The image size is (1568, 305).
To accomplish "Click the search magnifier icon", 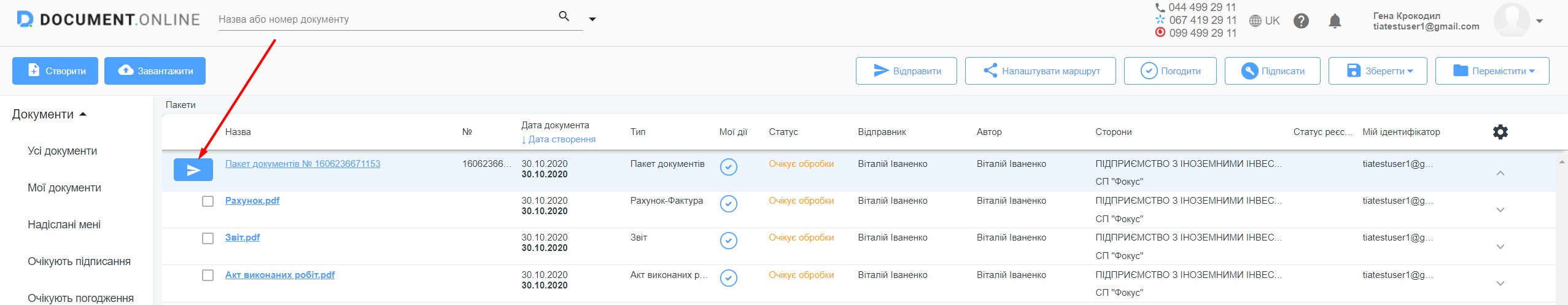I will point(564,17).
